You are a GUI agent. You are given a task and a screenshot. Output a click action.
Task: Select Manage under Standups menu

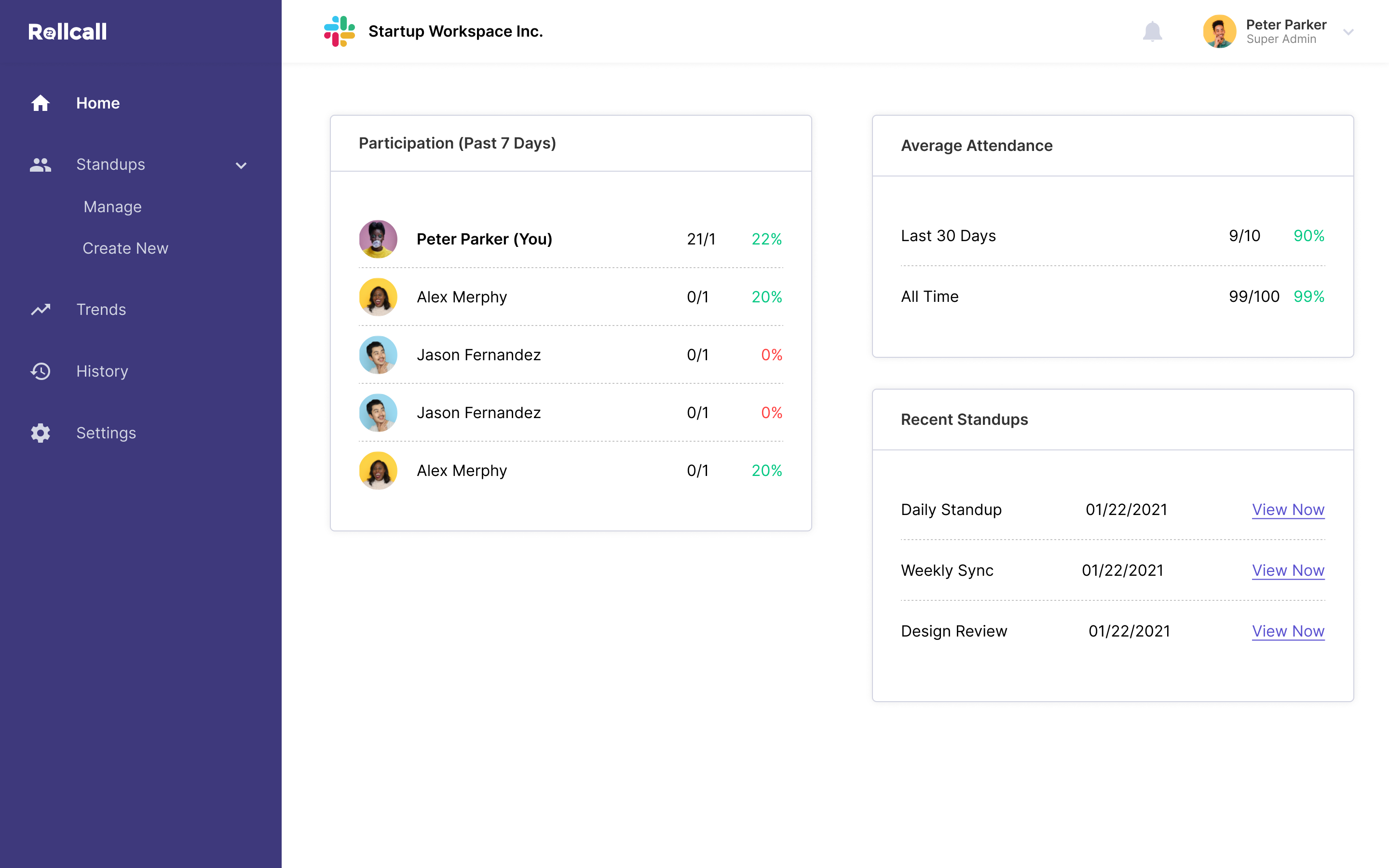point(113,207)
